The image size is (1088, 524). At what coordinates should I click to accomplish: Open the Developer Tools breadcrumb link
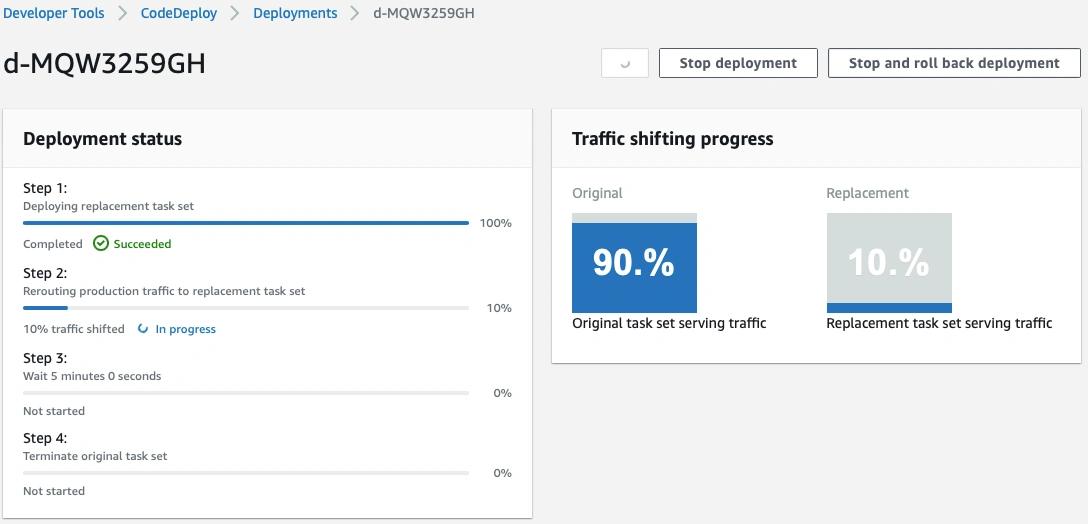coord(53,13)
